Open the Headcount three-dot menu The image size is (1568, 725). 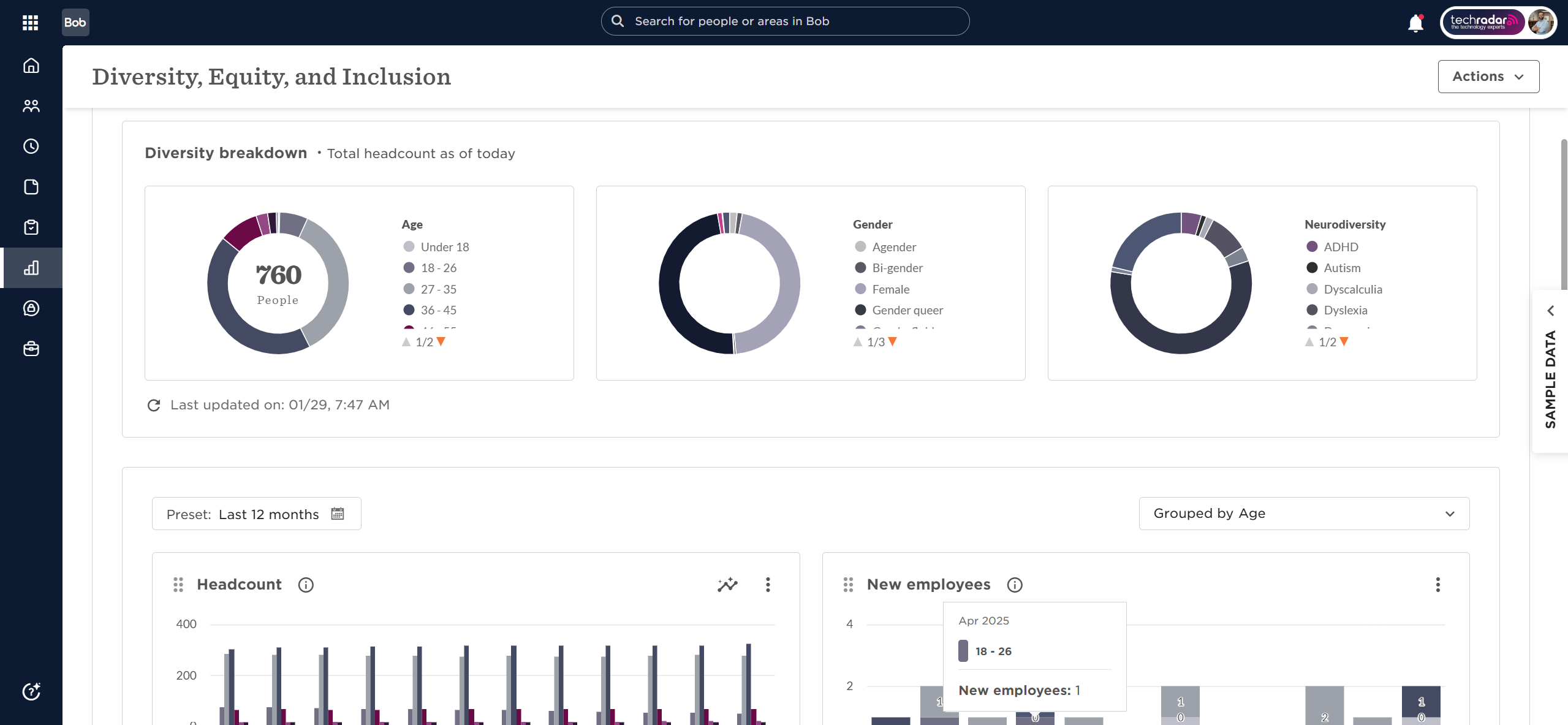coord(767,585)
